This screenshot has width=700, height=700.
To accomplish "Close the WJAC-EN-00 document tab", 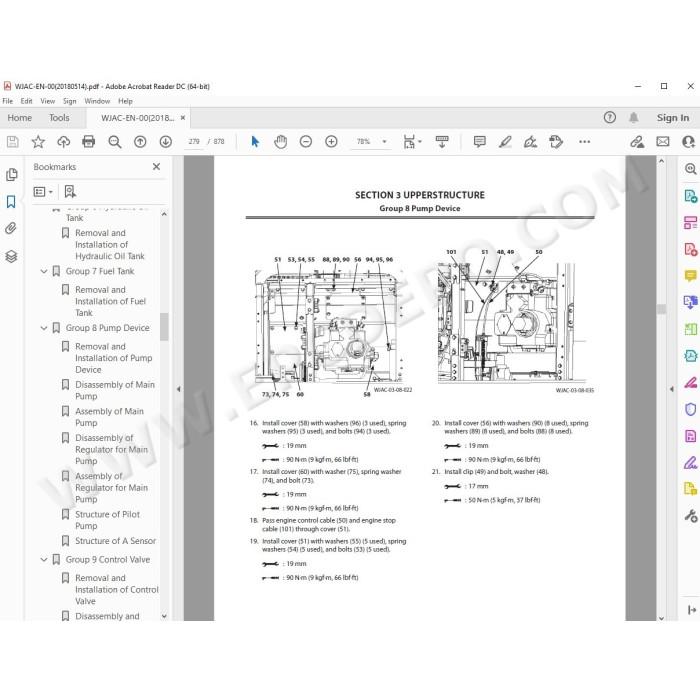I will [183, 118].
